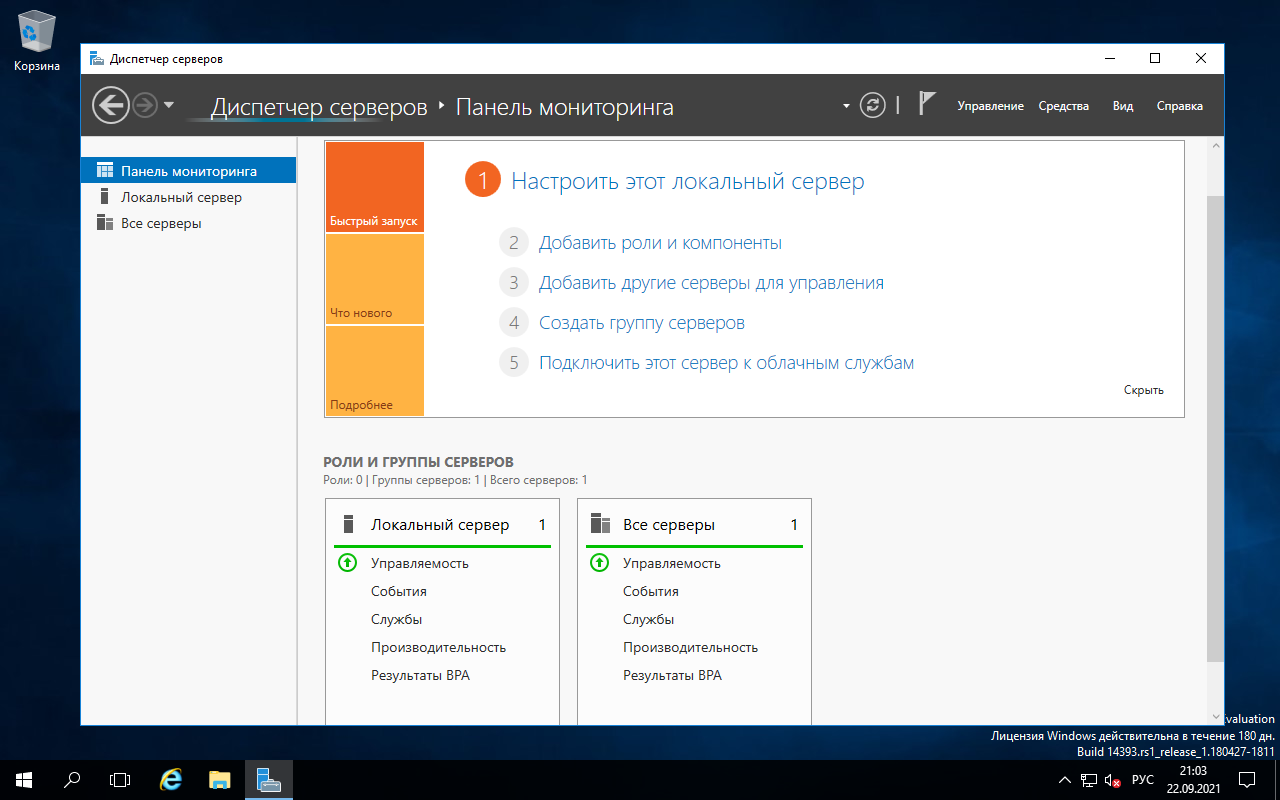Open Результаты BPA in the Локальный сервер tile
Viewport: 1280px width, 800px height.
(x=420, y=675)
